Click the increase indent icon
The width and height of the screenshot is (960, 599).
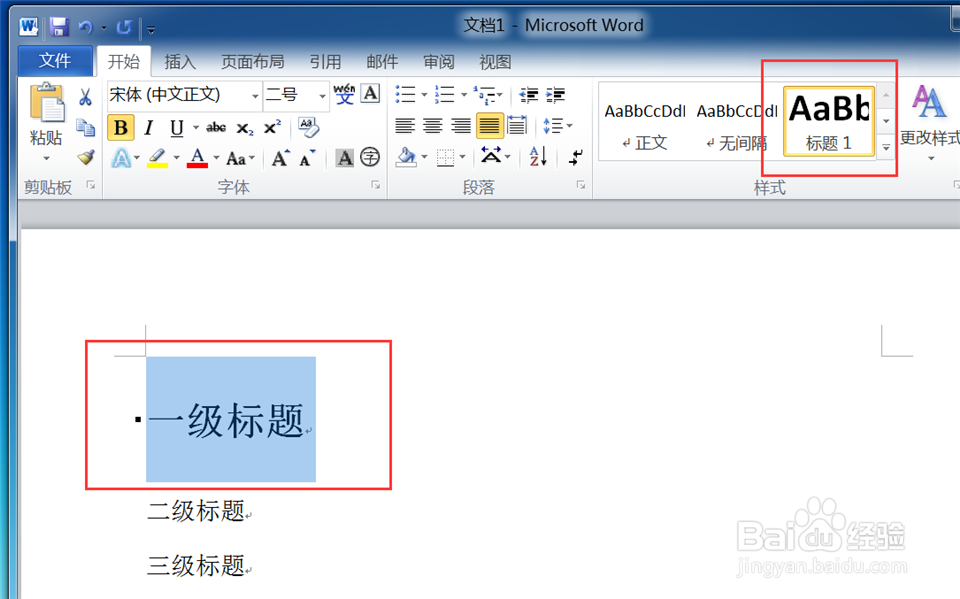click(556, 95)
